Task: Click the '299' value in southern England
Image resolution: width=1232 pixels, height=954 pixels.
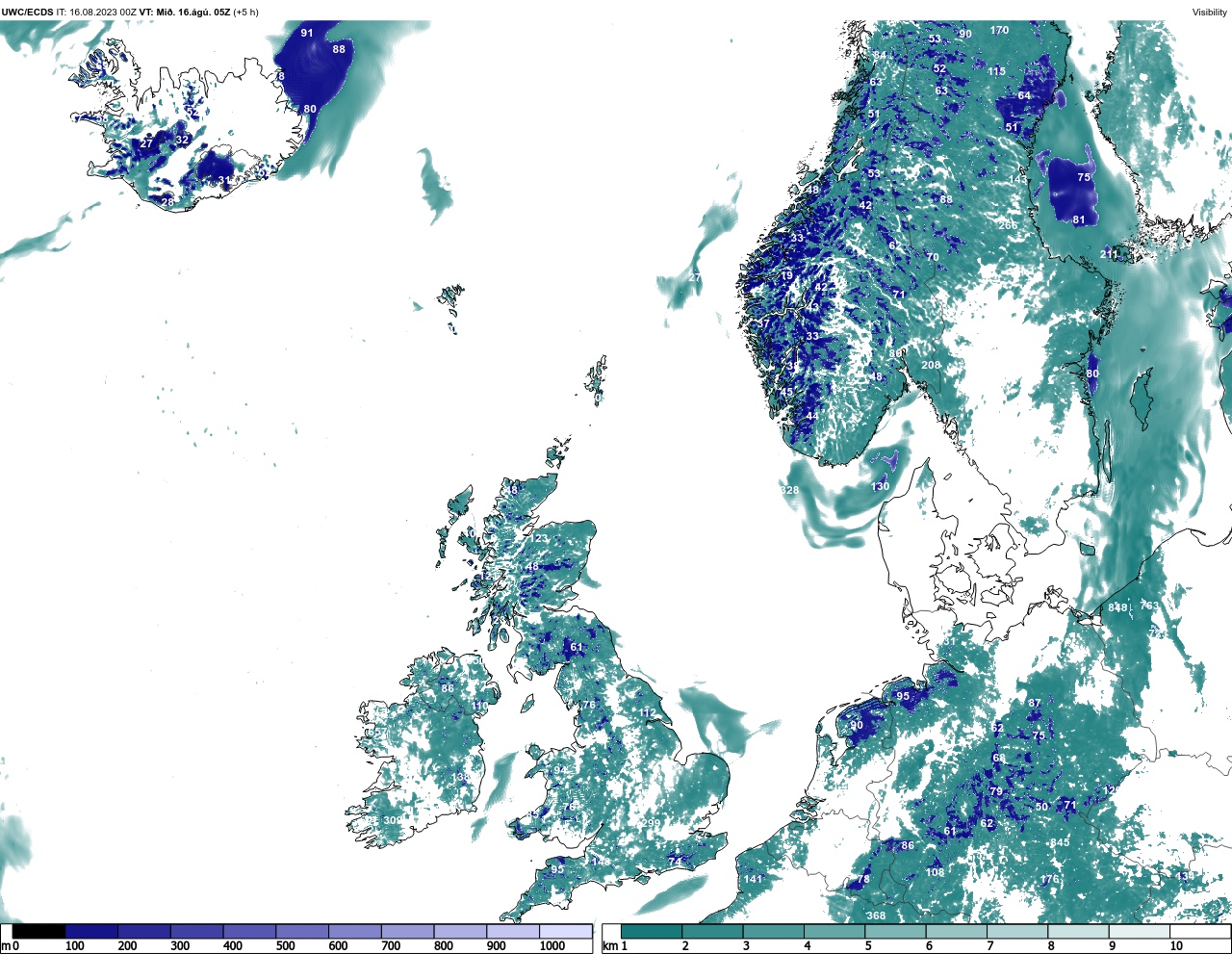Action: [x=653, y=823]
